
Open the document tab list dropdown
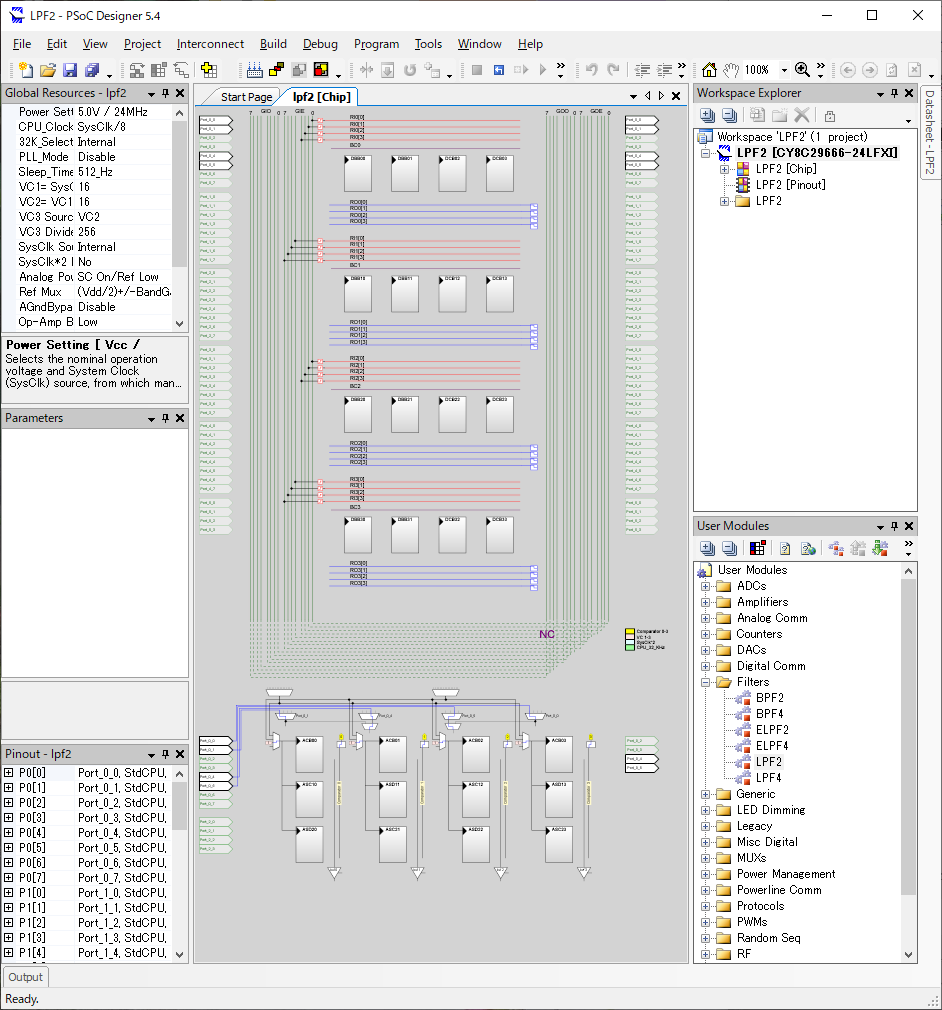pyautogui.click(x=633, y=96)
